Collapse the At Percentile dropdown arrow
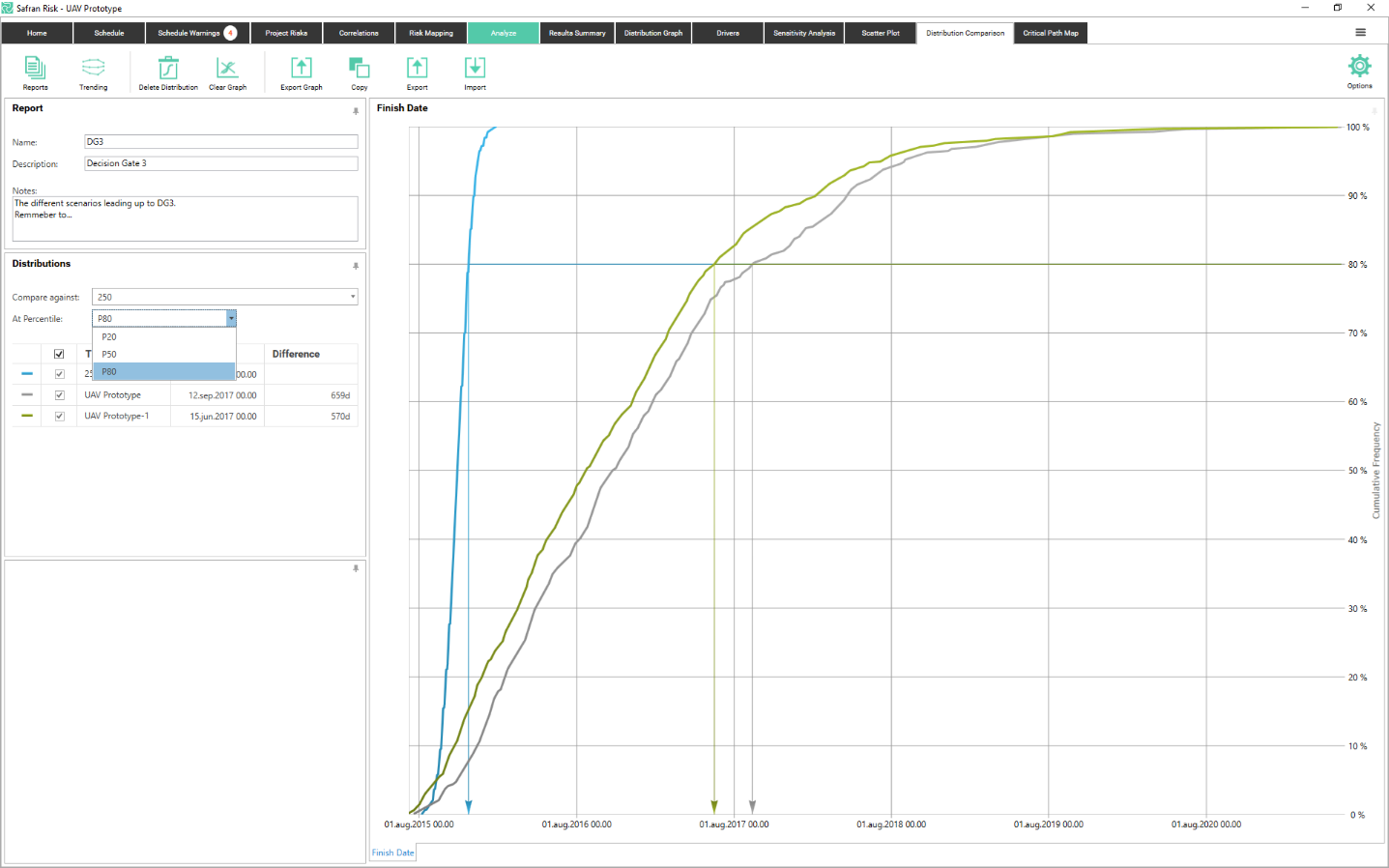 point(231,318)
